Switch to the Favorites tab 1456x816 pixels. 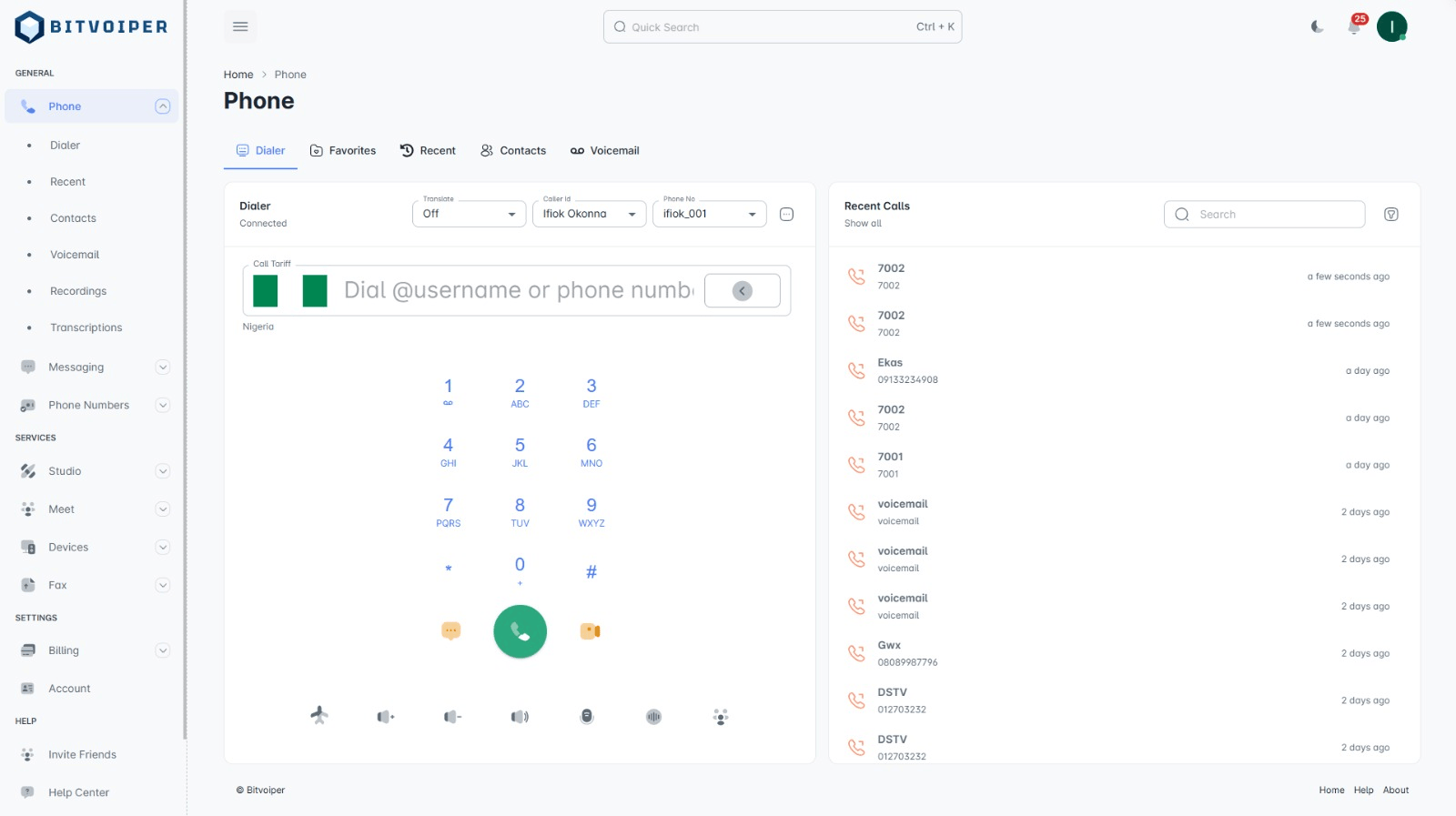(343, 151)
